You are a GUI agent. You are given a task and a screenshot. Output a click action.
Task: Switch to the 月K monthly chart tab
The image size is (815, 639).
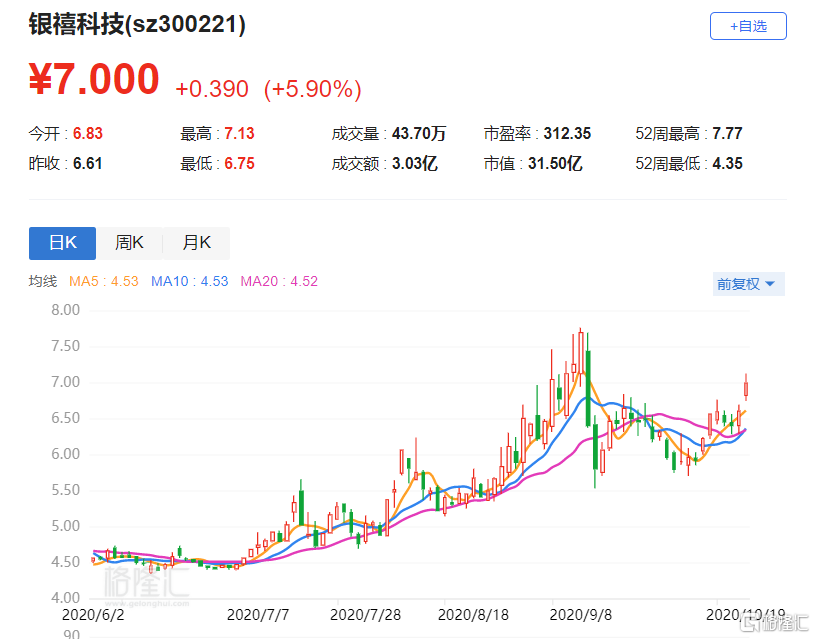click(196, 243)
